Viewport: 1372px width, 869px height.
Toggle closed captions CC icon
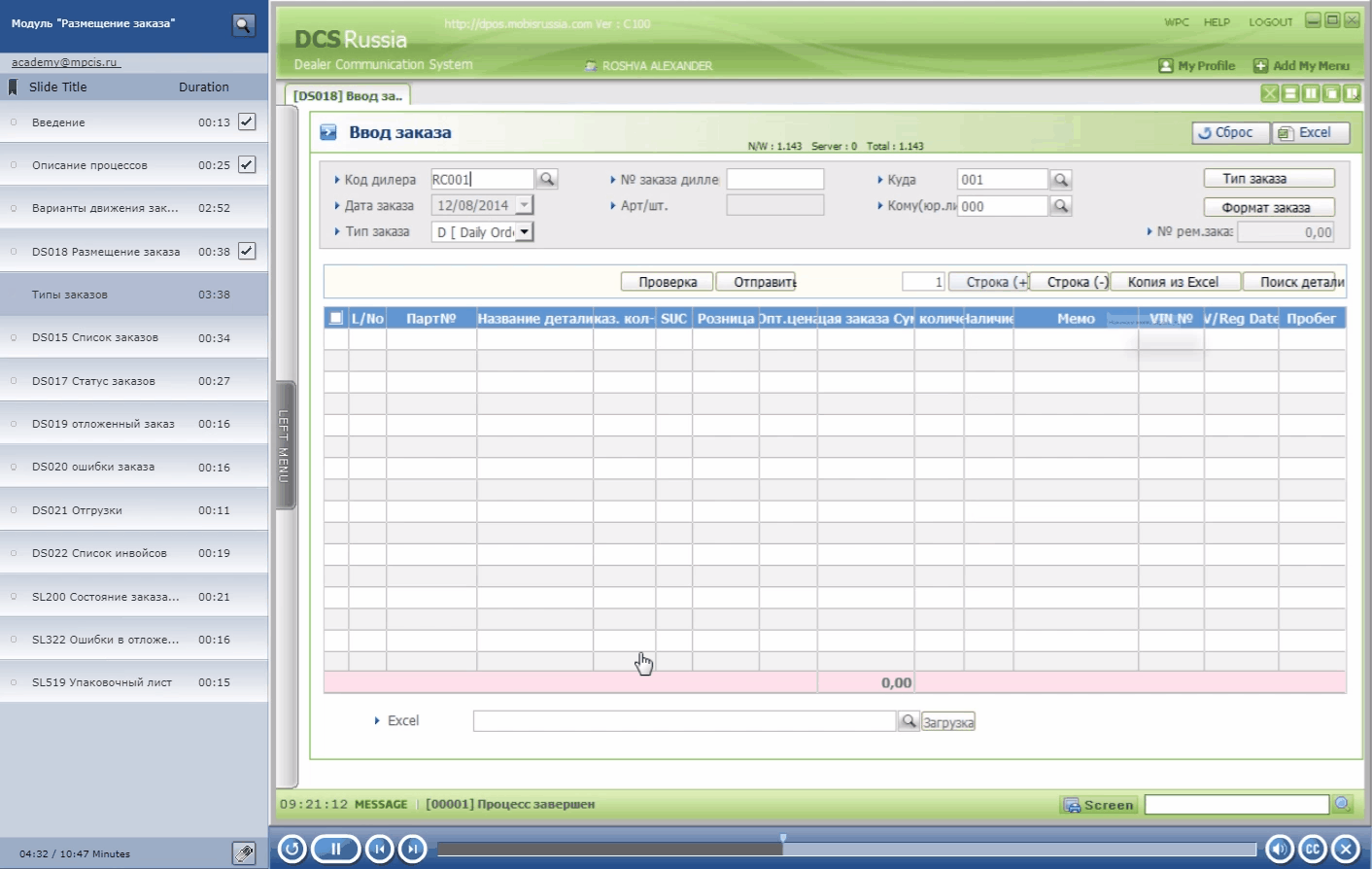[1313, 849]
